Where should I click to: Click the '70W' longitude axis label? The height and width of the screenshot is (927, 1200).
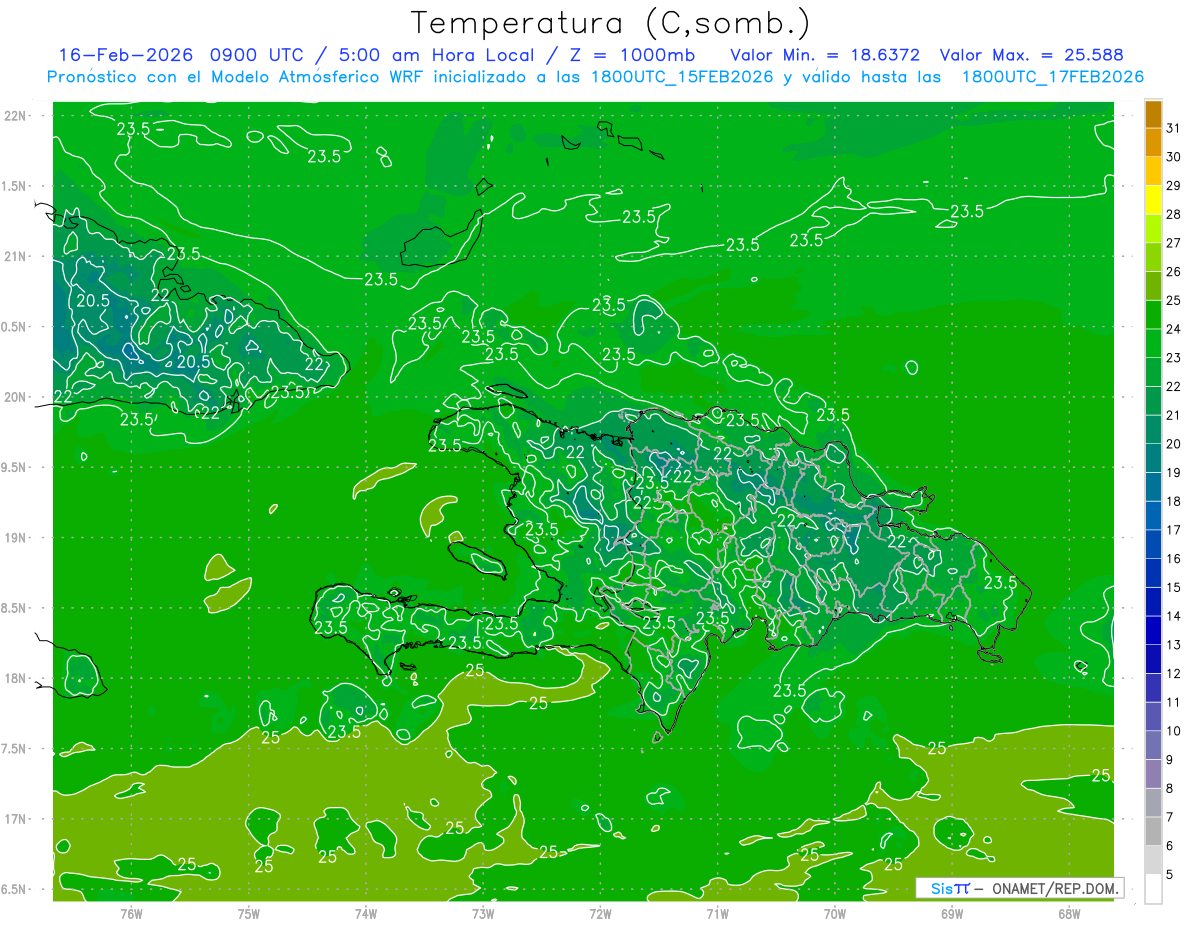tap(834, 913)
